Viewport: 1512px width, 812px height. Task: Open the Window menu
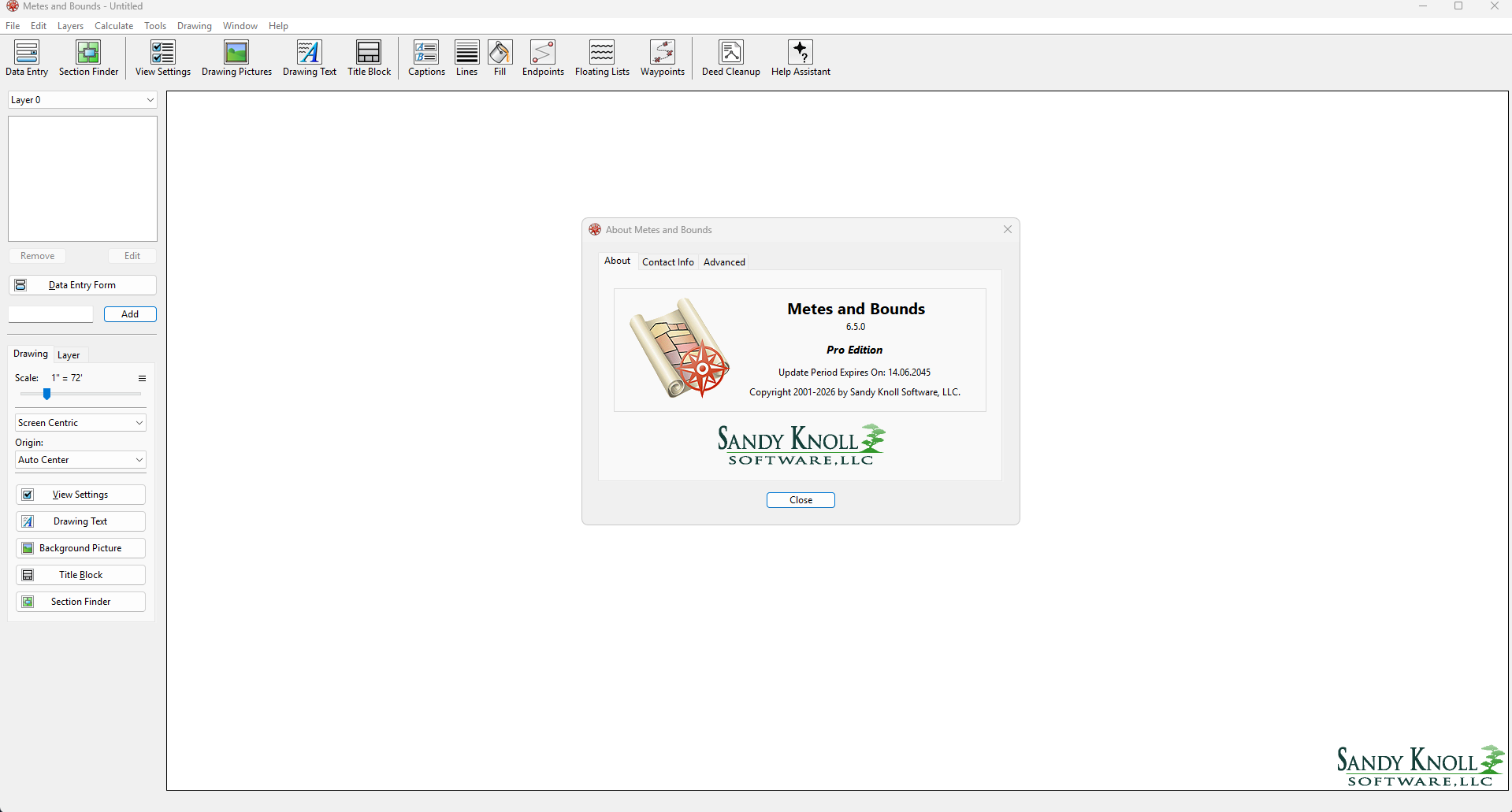(240, 26)
